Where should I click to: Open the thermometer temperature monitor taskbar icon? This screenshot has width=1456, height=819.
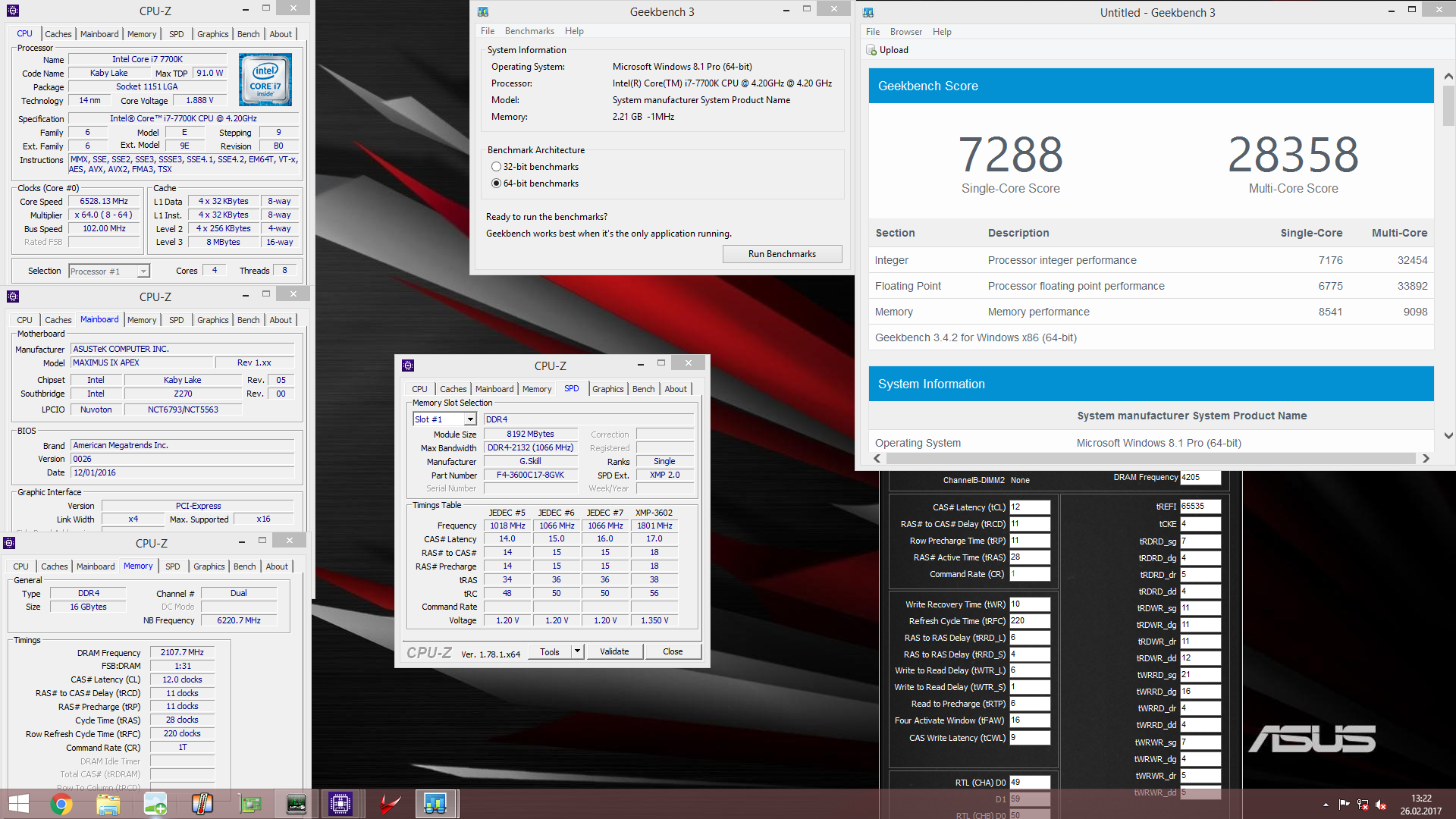[202, 804]
